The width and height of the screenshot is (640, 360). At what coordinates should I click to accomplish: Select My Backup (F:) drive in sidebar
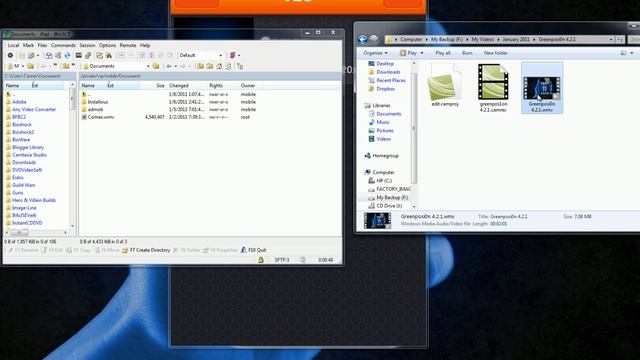[x=388, y=198]
